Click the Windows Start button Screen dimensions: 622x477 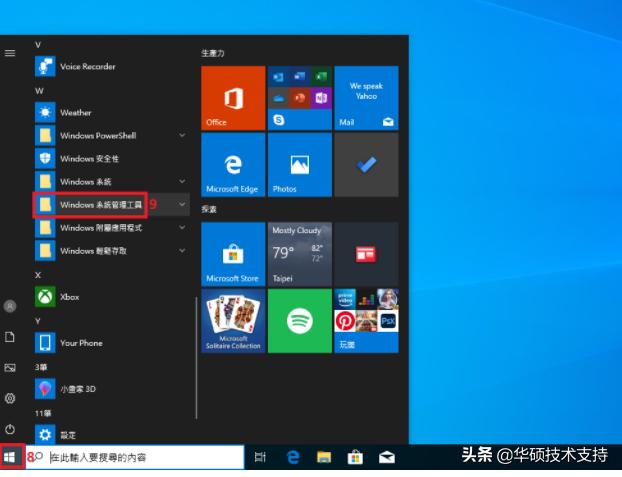(10, 457)
